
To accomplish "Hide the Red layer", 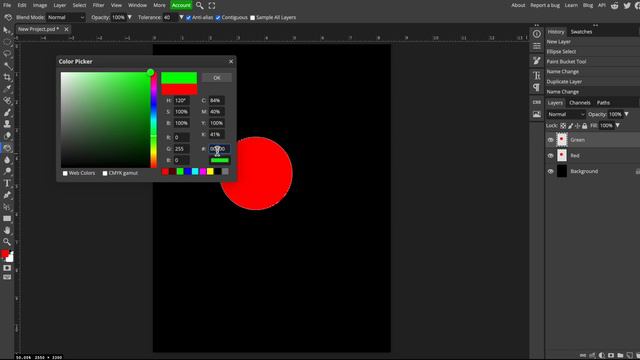I will click(x=550, y=156).
